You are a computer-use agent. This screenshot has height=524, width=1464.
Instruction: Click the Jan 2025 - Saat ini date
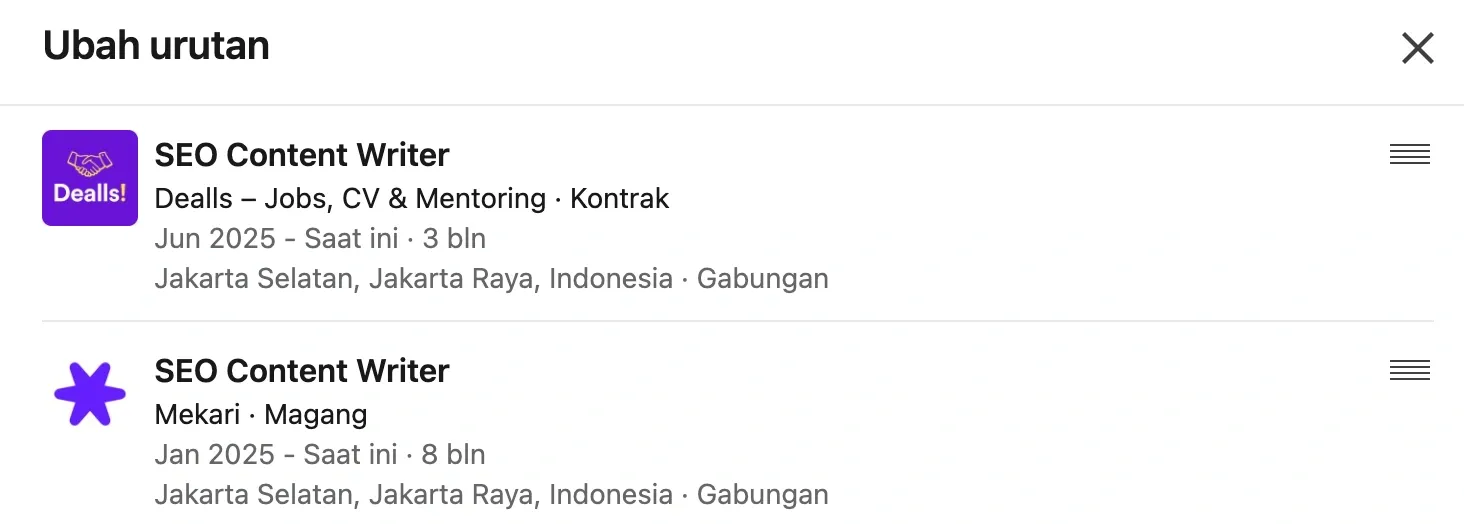pyautogui.click(x=276, y=455)
